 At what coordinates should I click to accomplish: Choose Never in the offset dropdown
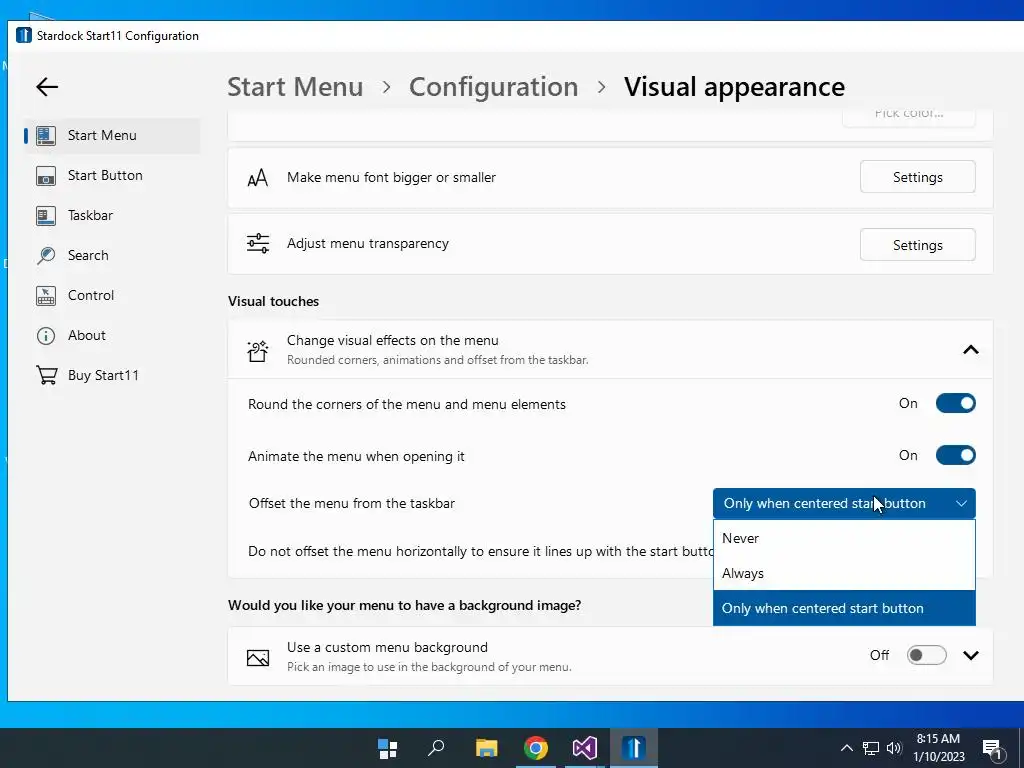pyautogui.click(x=844, y=538)
